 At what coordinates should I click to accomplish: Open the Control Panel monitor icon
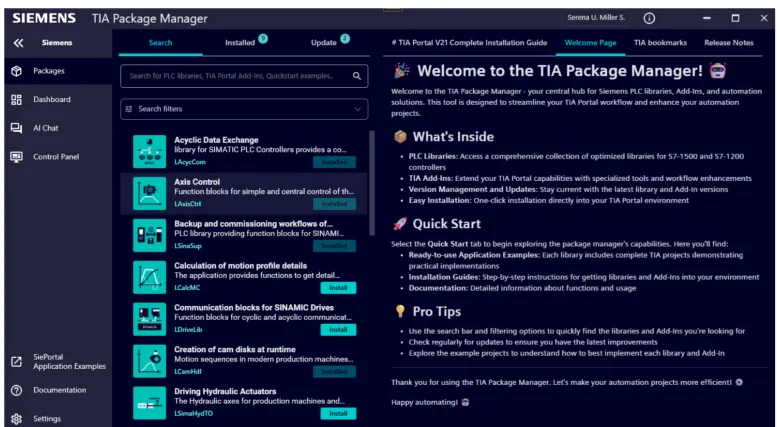click(16, 157)
